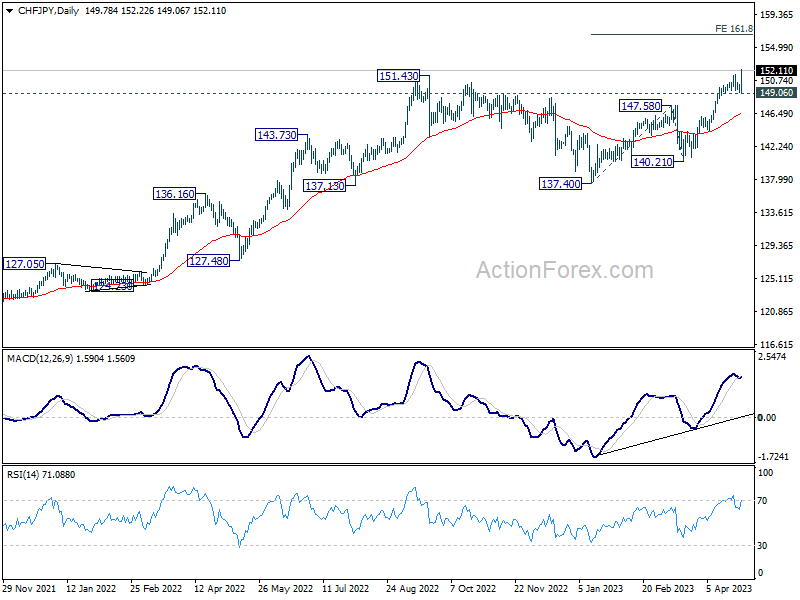Click the RSI 70 level label

762,501
